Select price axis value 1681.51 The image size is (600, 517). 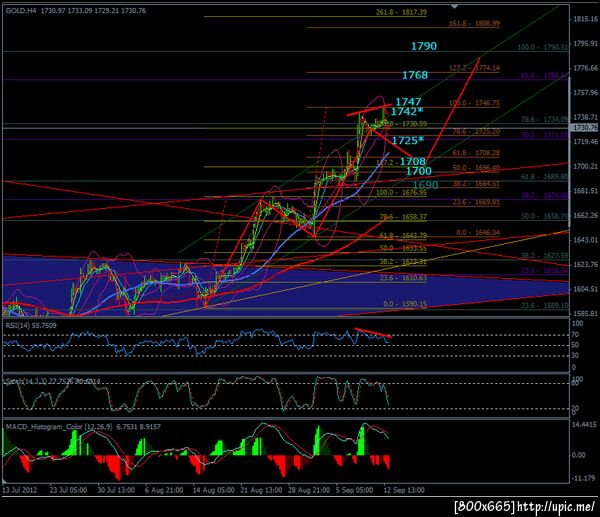(585, 191)
